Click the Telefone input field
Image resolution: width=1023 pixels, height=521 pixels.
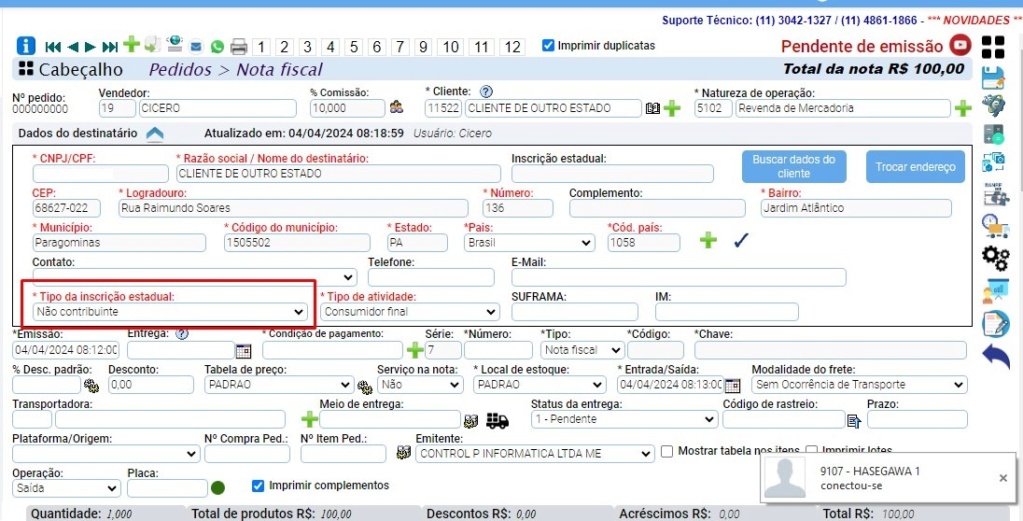[431, 277]
